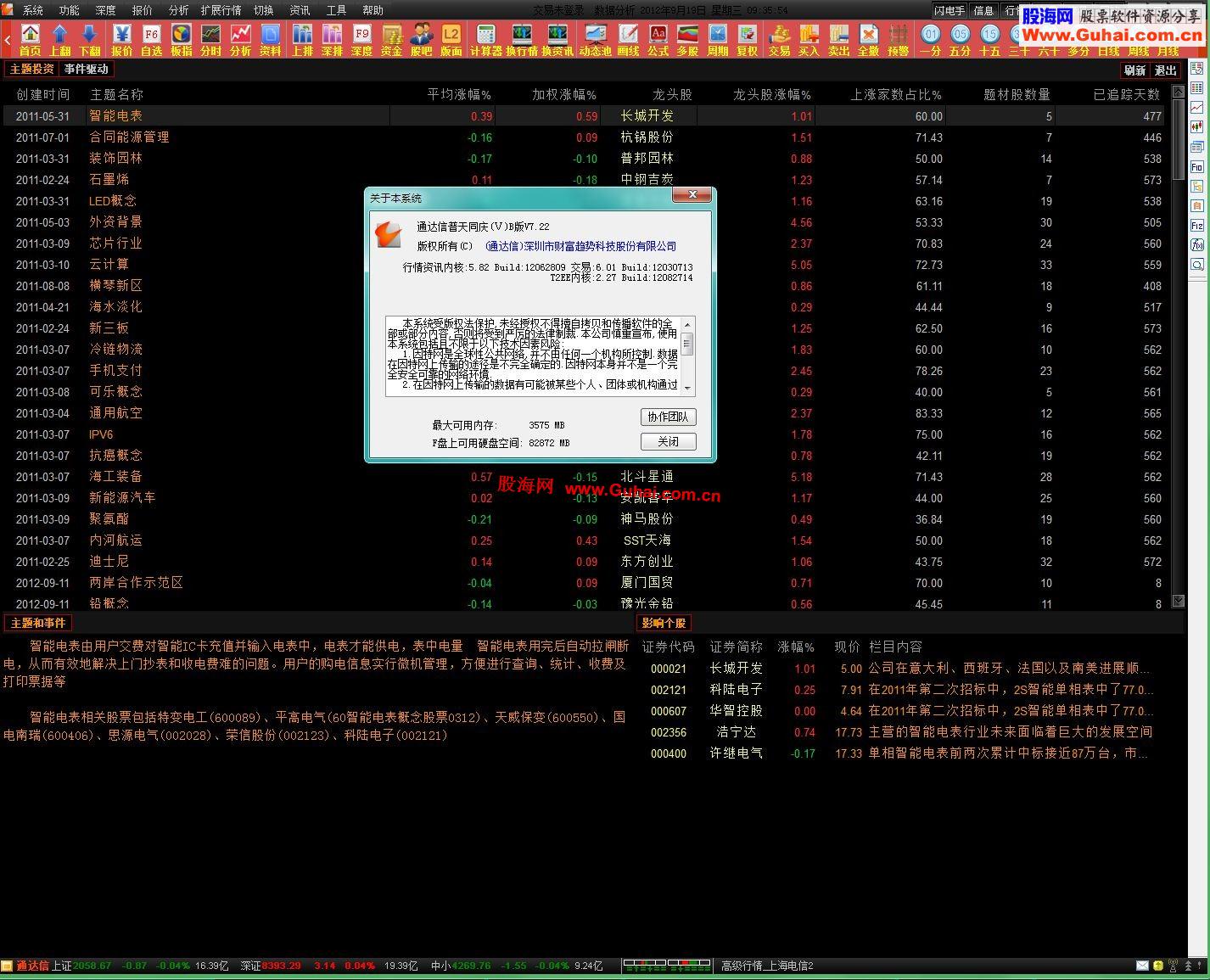Click the 退出 exit button

point(1166,70)
